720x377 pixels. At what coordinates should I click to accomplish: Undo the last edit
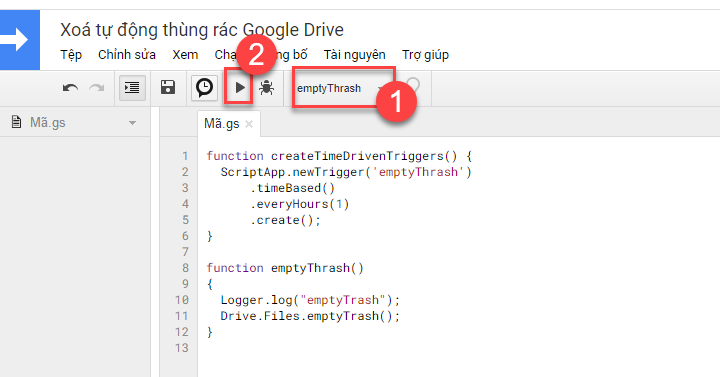coord(70,87)
